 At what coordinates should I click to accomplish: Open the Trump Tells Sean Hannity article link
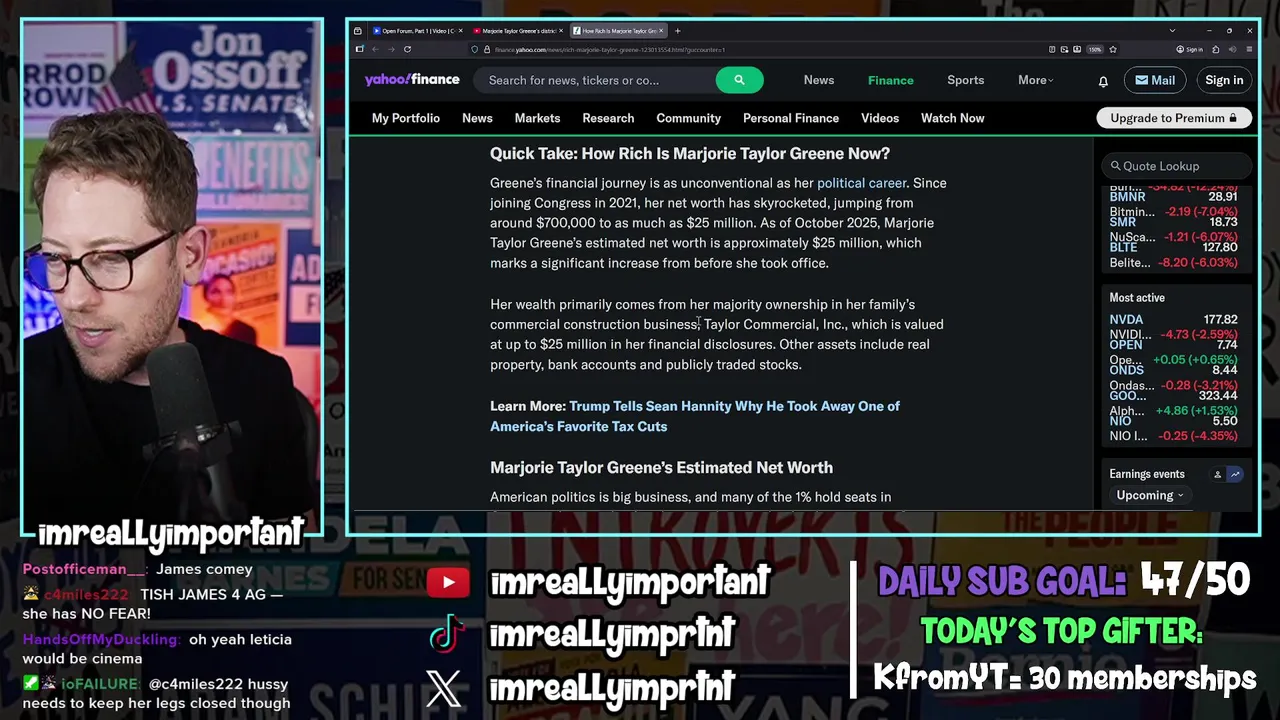[695, 416]
